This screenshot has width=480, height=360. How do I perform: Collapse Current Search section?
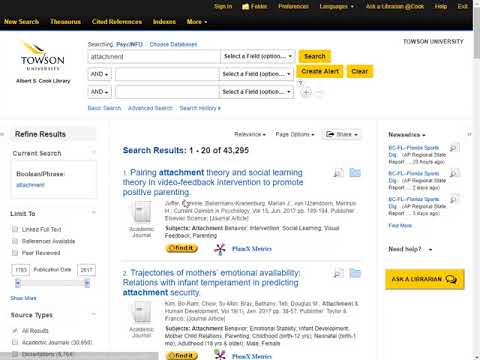pyautogui.click(x=94, y=153)
